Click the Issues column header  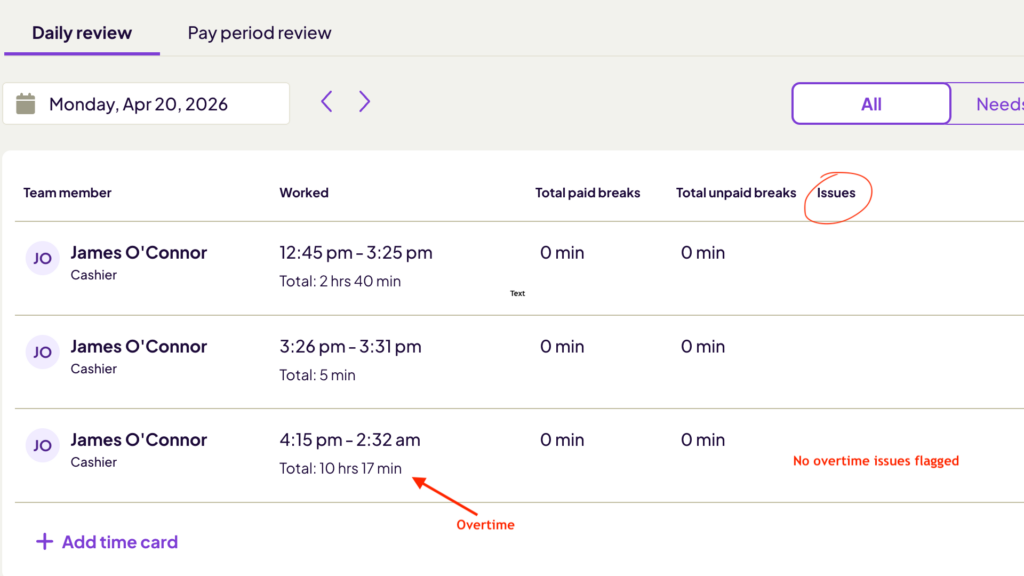[x=836, y=193]
